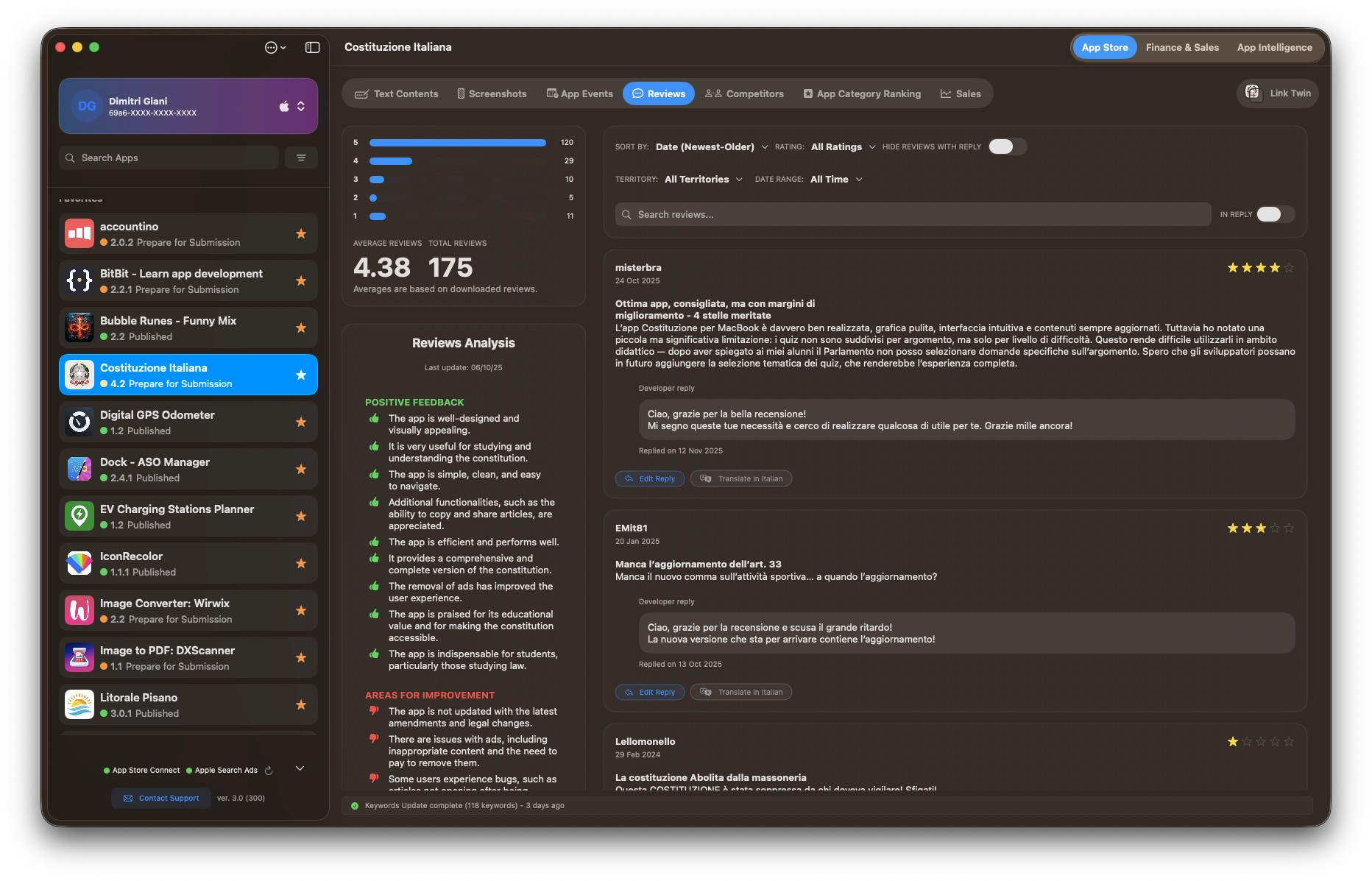The height and width of the screenshot is (881, 1372).
Task: Select the App Events section
Action: tap(580, 93)
